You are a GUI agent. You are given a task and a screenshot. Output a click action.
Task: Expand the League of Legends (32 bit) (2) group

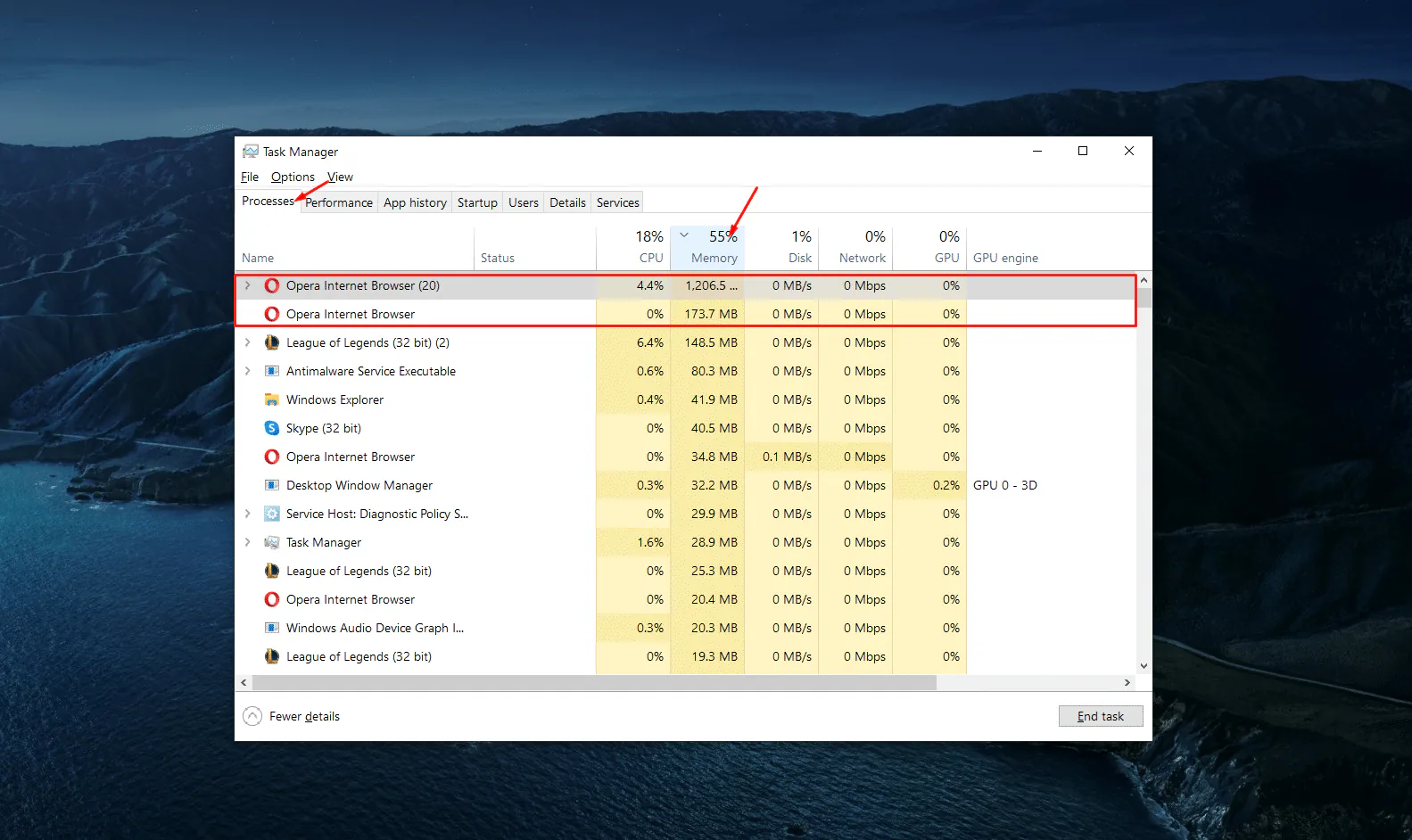pyautogui.click(x=248, y=342)
